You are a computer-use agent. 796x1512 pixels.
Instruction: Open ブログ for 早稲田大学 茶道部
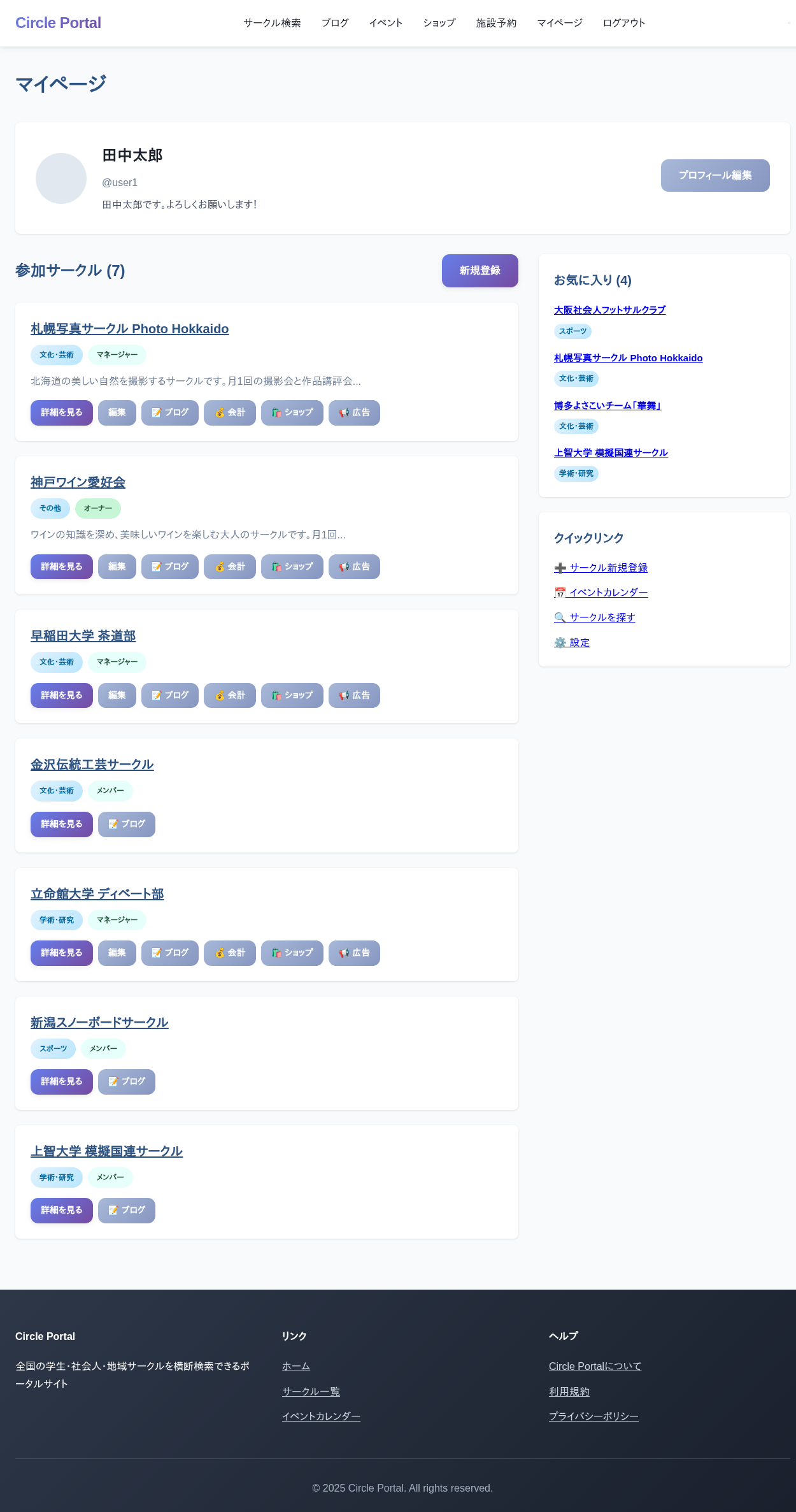click(x=170, y=696)
